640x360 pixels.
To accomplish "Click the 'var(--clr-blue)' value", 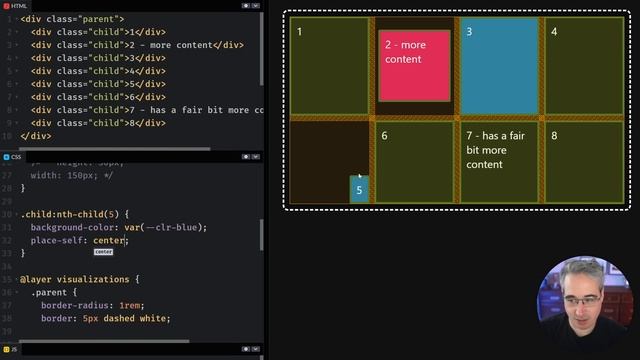I will [x=163, y=227].
